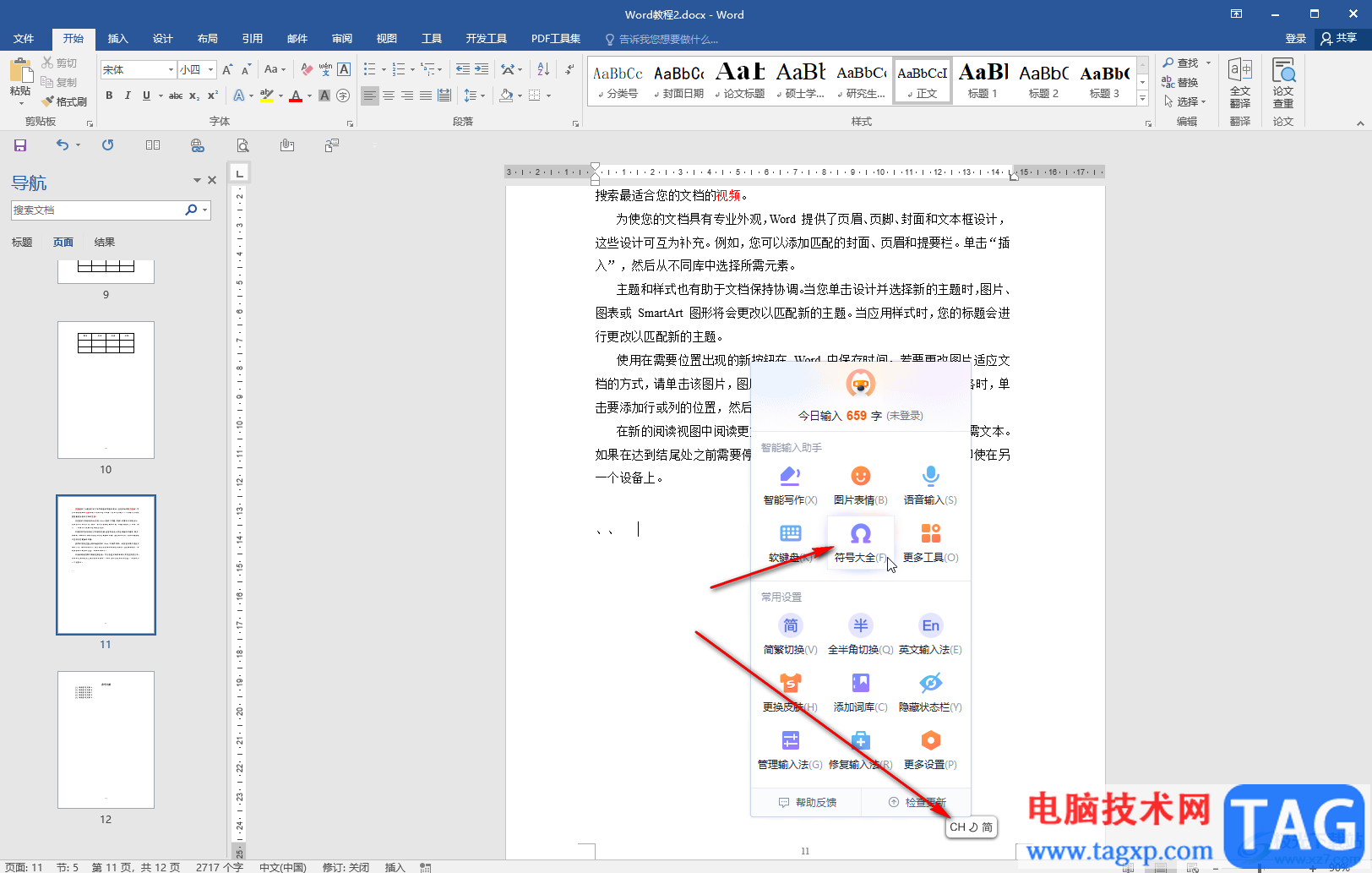The height and width of the screenshot is (873, 1372).
Task: Toggle Strikethrough formatting
Action: (176, 95)
